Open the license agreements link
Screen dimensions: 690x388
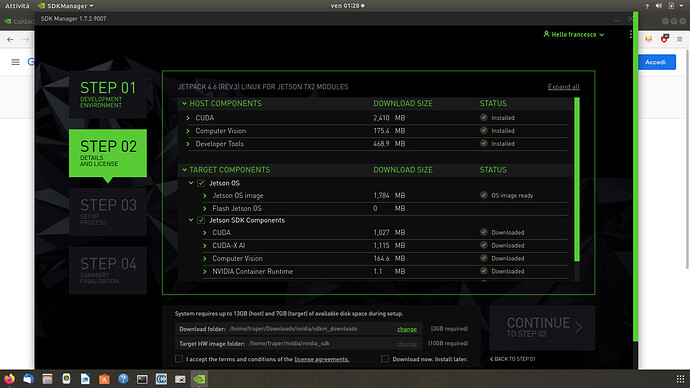(x=322, y=359)
